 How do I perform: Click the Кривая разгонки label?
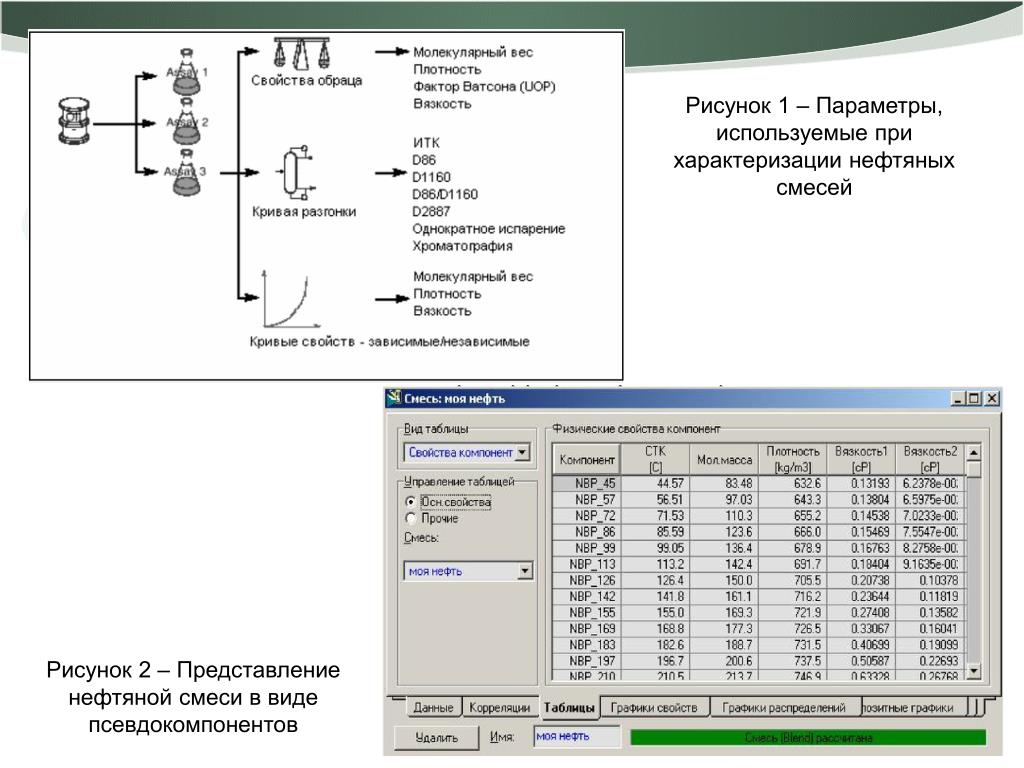tap(304, 212)
